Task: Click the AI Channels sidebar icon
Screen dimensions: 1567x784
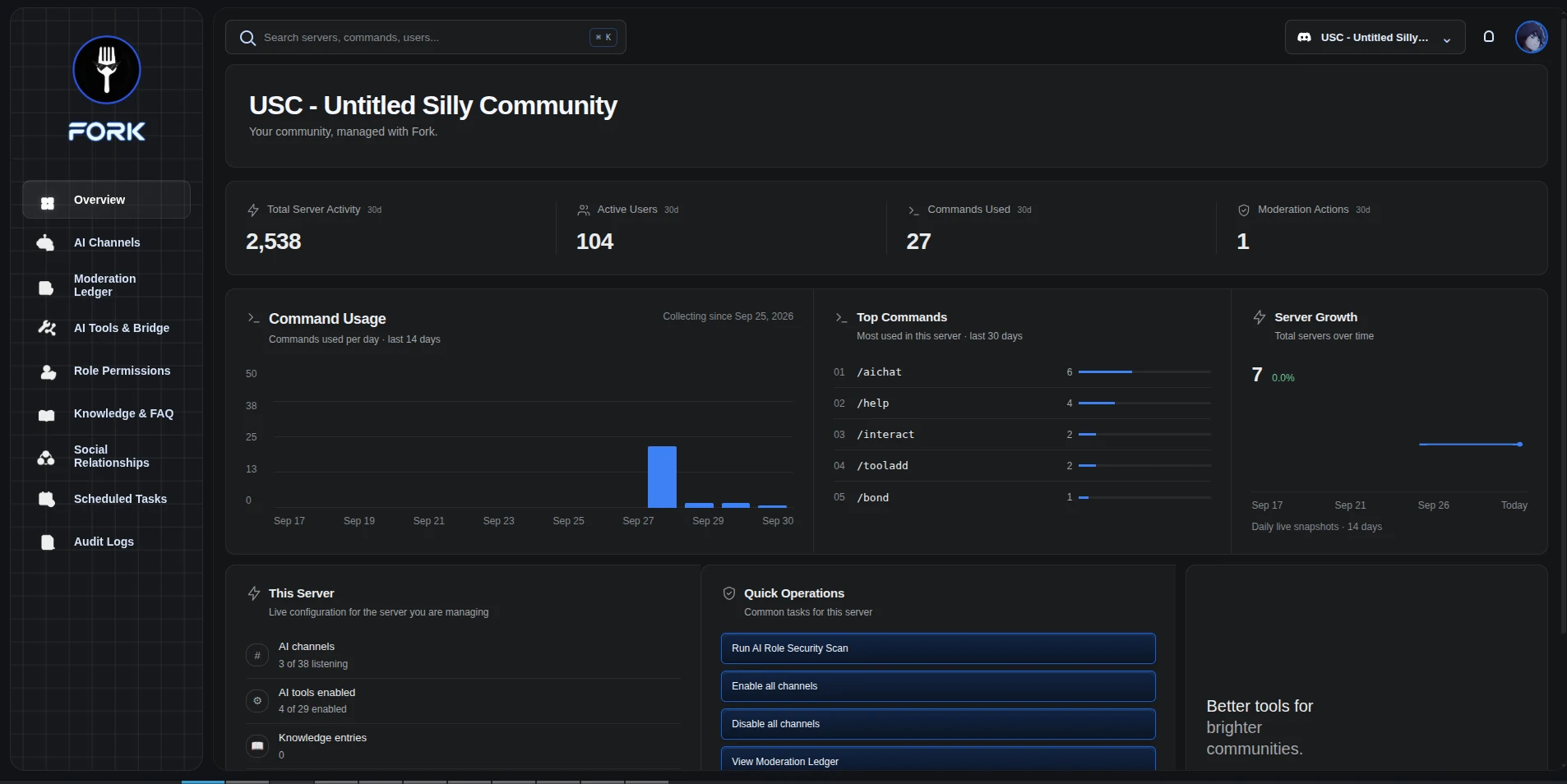Action: tap(46, 242)
